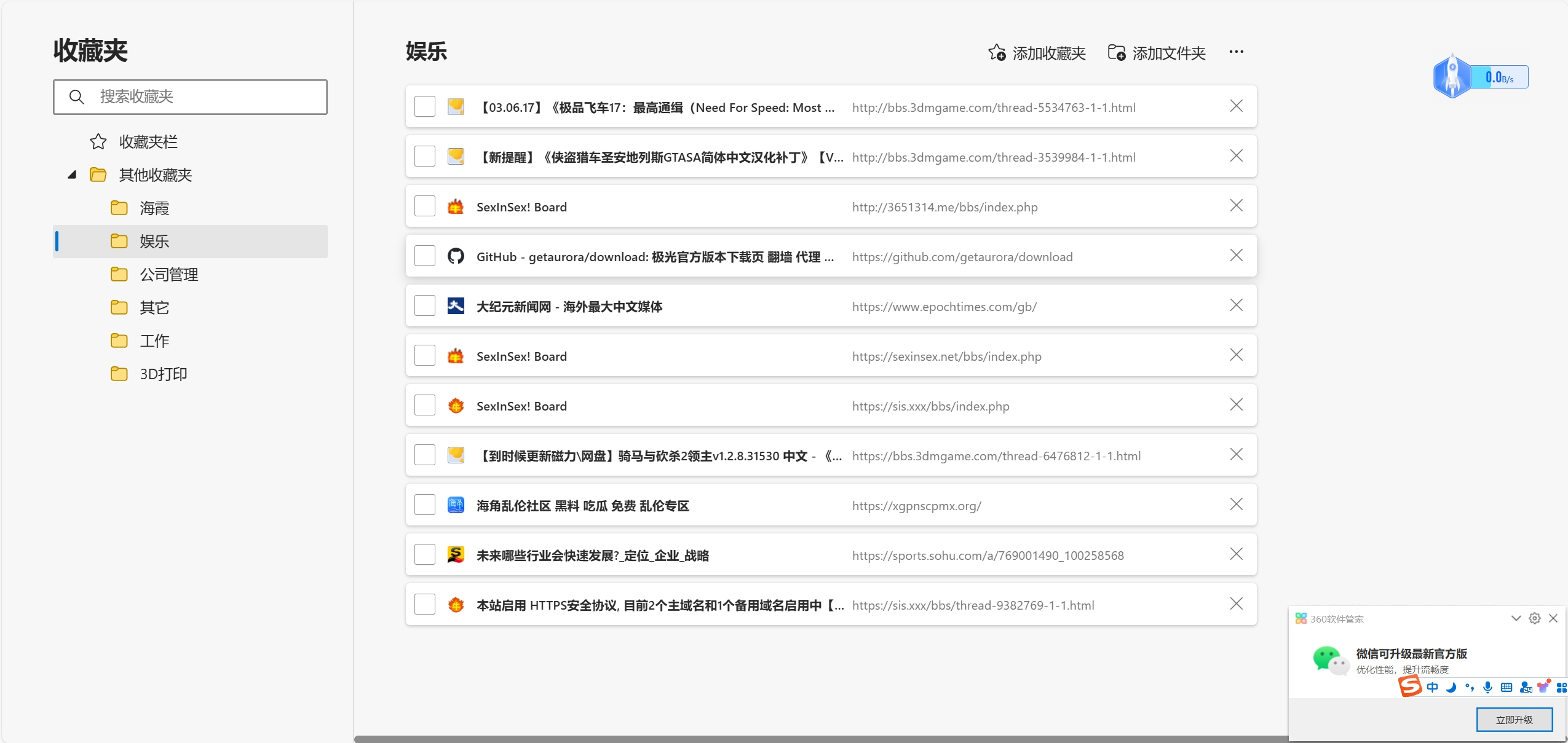
Task: Delete the GitHub getaurora bookmark with X
Action: click(1236, 255)
